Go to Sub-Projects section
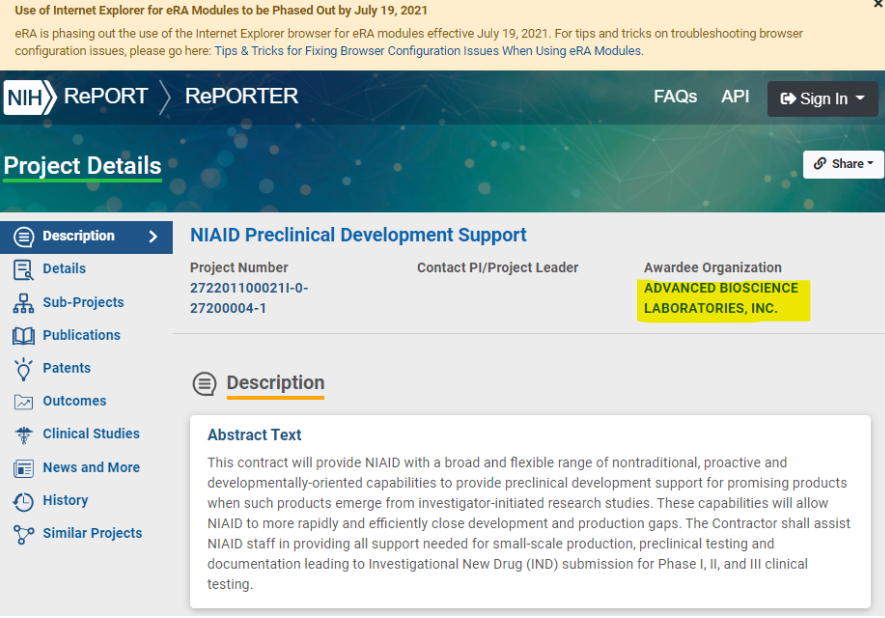 (84, 303)
